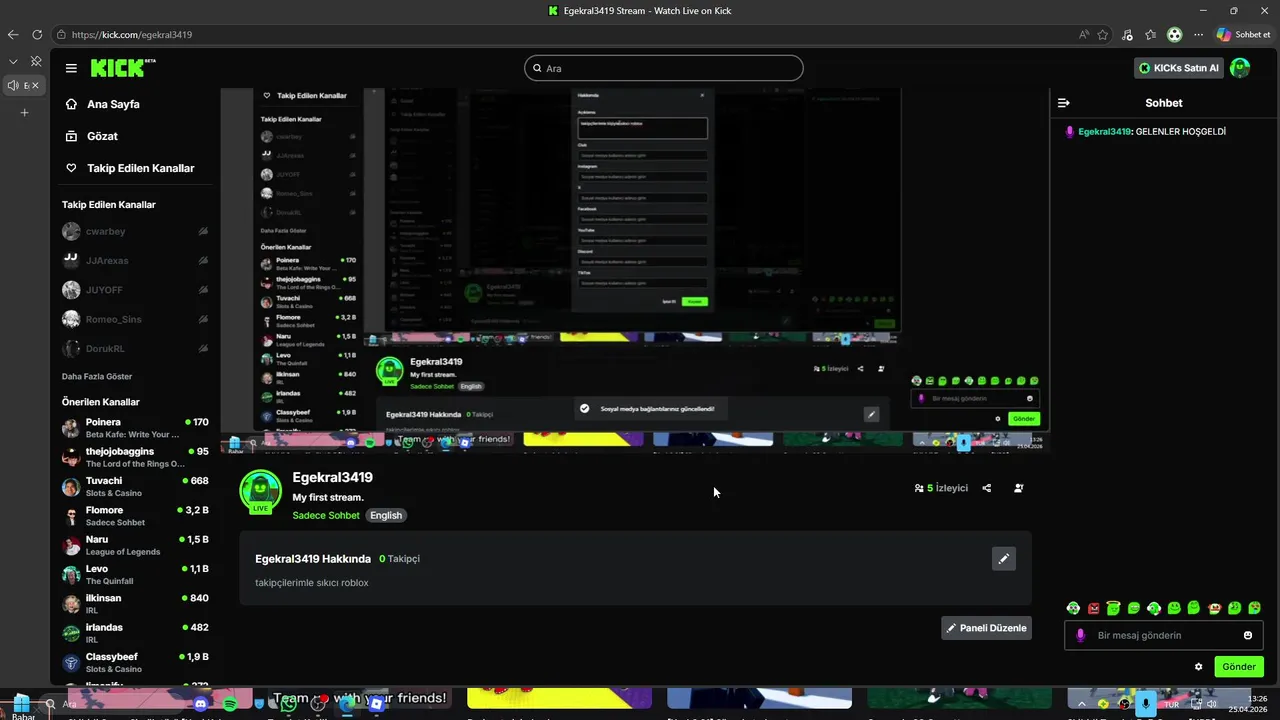Open recommended channel irlandas
The image size is (1280, 720).
pos(136,633)
